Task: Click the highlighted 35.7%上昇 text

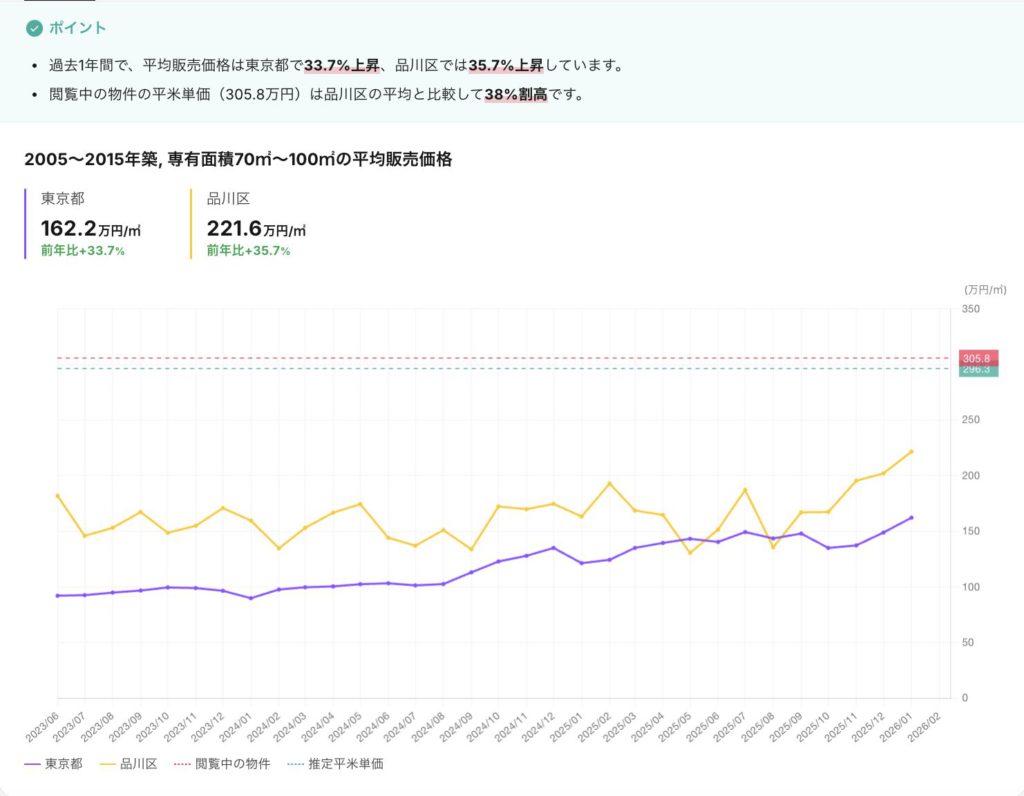Action: coord(505,67)
